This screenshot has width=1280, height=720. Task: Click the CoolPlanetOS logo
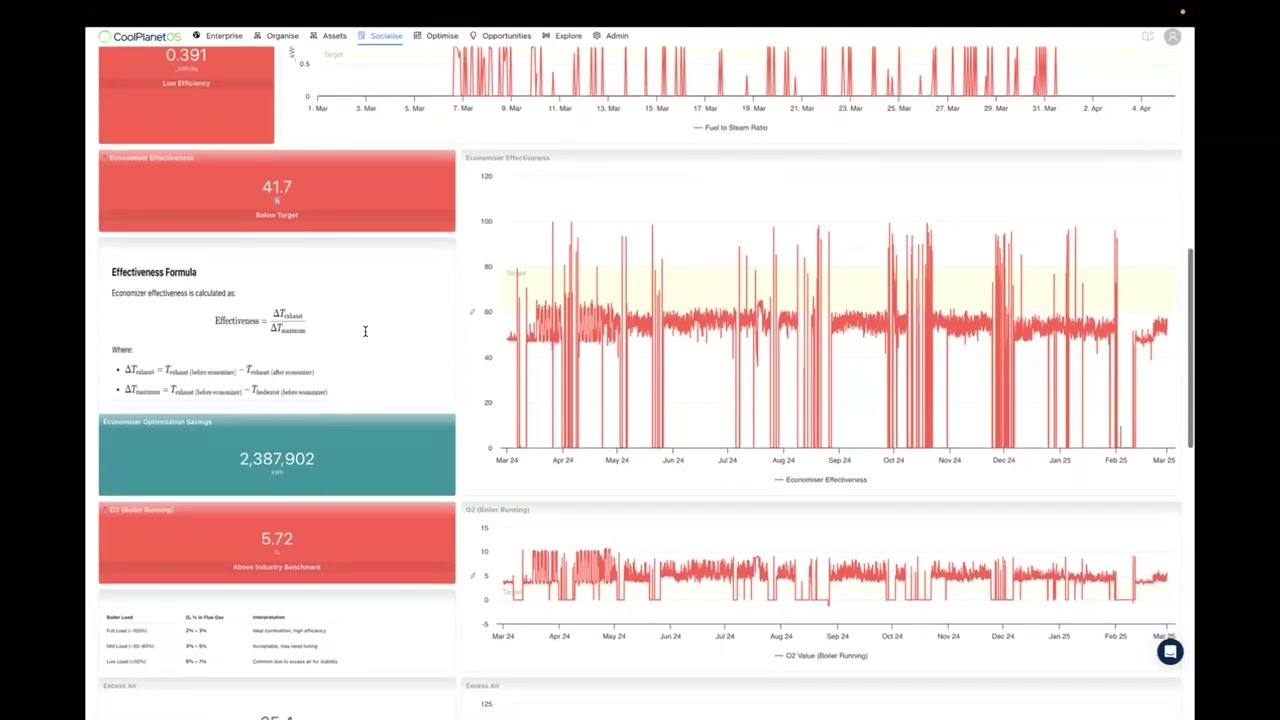(x=139, y=36)
